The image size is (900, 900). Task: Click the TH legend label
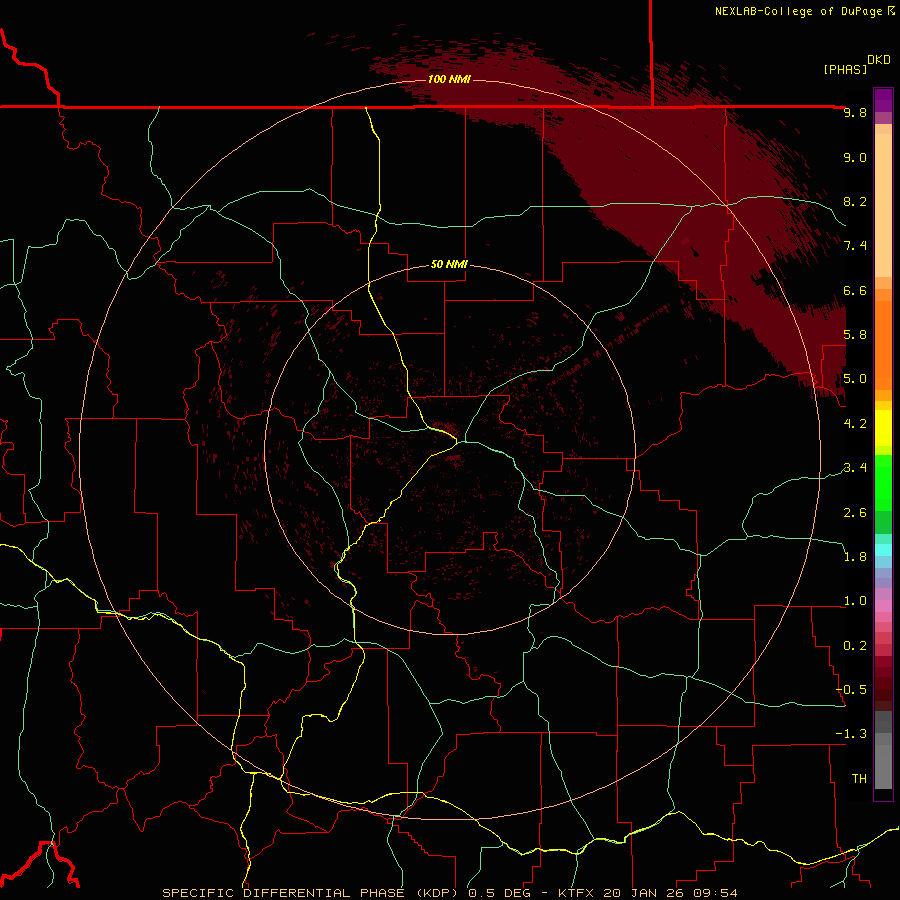(x=859, y=779)
